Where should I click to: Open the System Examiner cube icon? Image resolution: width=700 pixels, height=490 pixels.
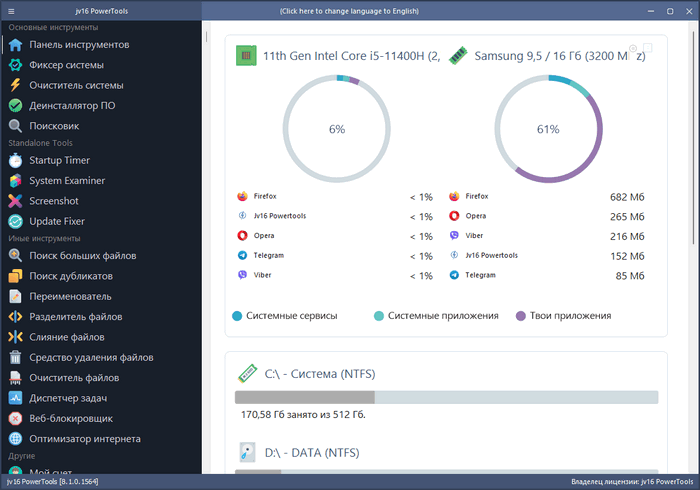tap(16, 181)
